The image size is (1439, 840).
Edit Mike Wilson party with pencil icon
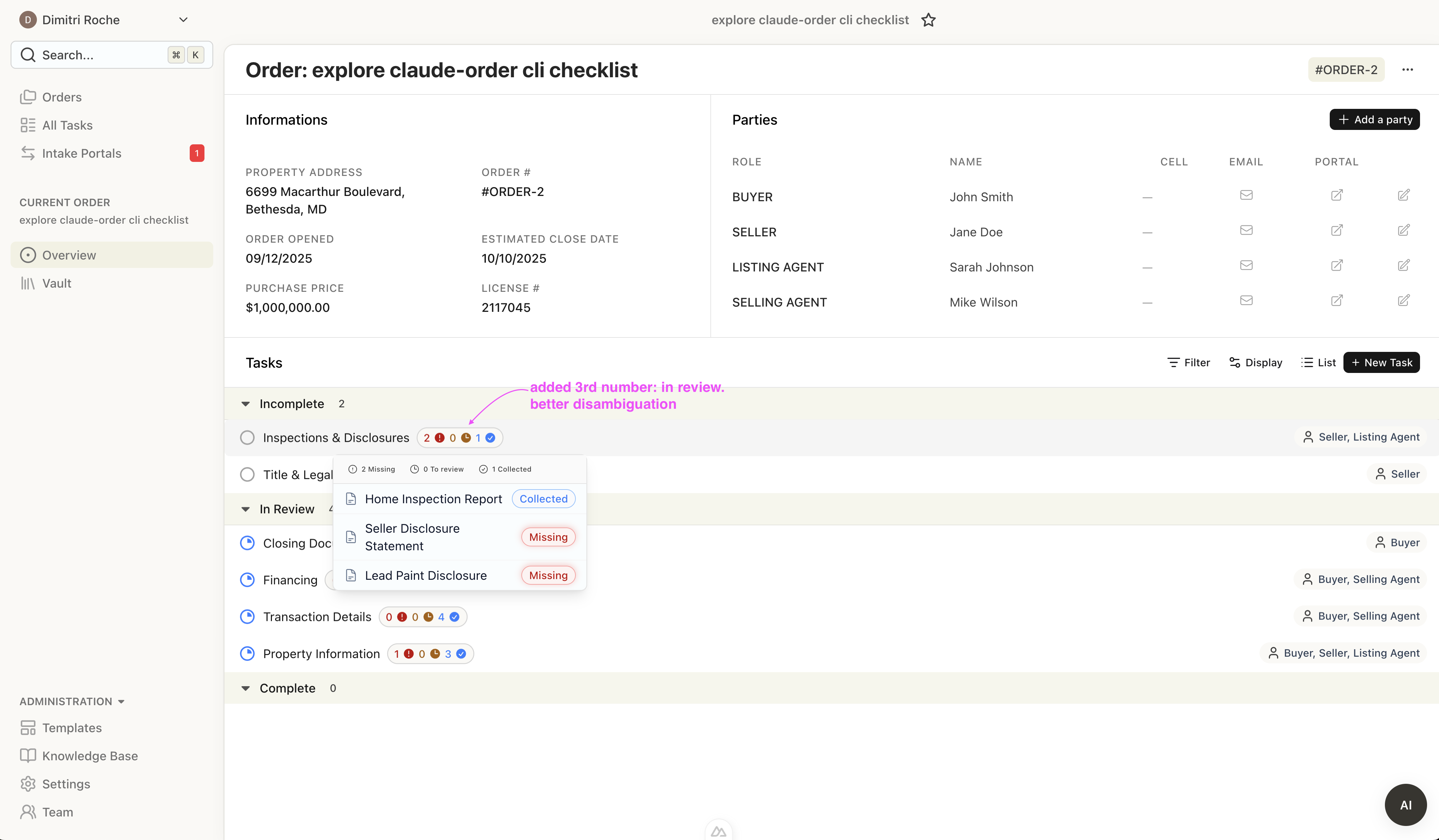pos(1403,301)
